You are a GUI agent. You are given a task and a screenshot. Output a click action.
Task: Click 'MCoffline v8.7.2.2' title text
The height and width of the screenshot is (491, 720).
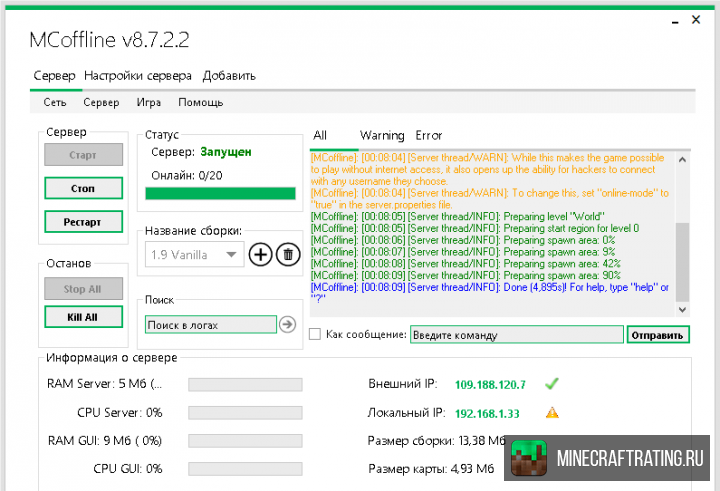[109, 40]
